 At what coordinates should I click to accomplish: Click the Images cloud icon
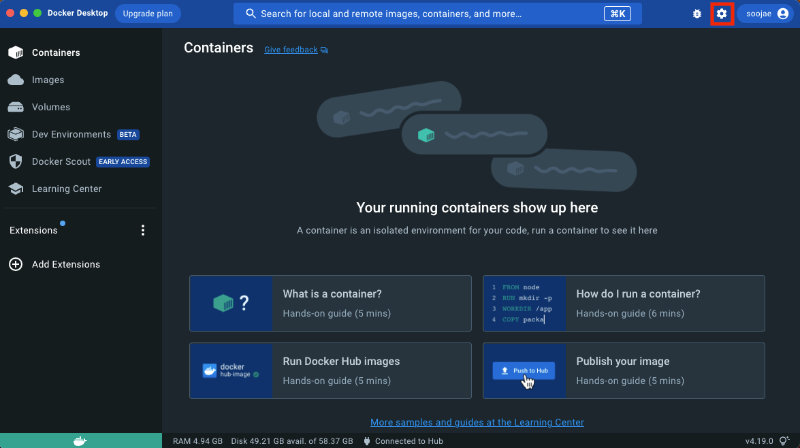(x=16, y=80)
